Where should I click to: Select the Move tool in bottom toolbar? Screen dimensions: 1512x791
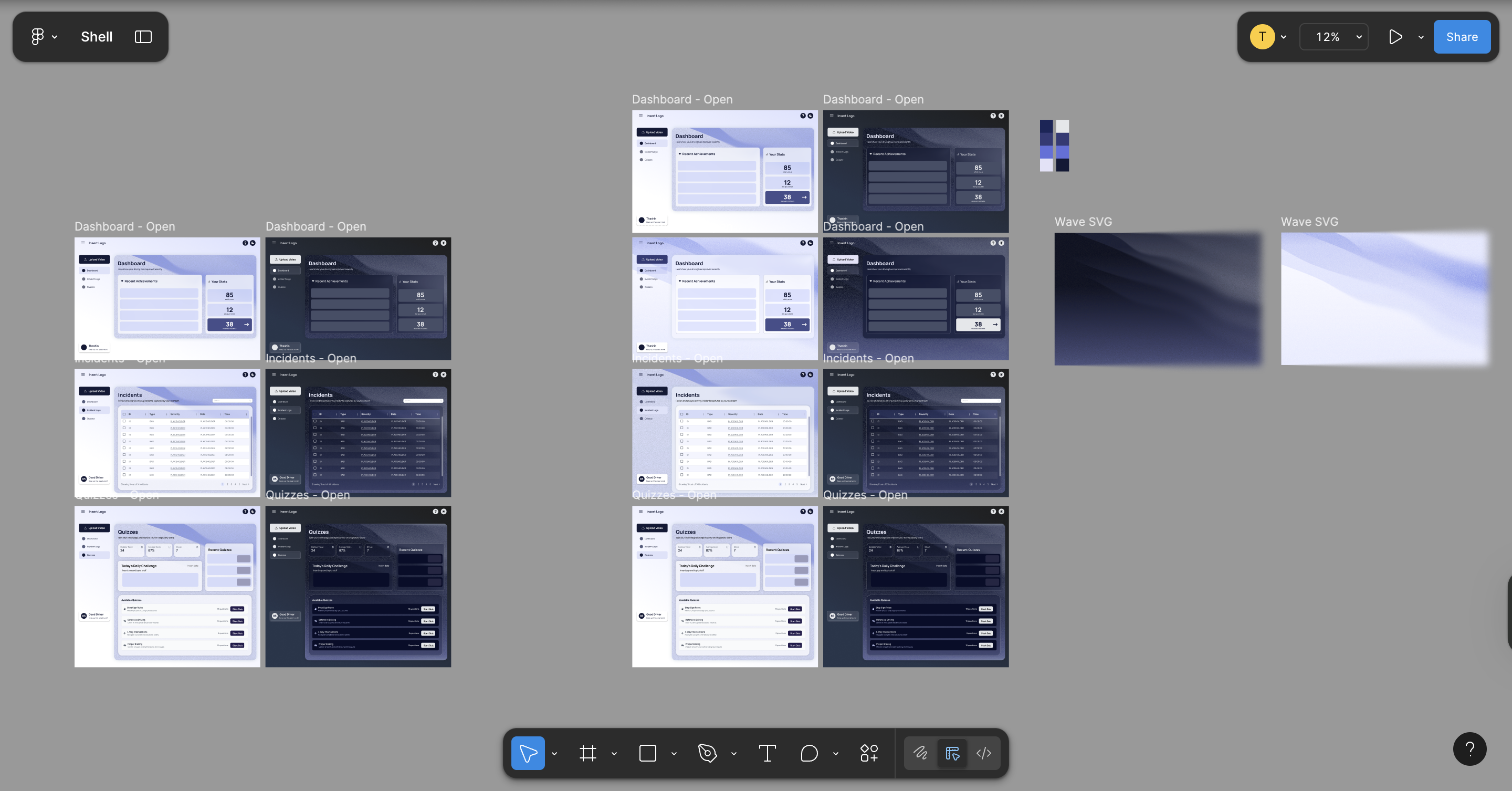click(x=528, y=753)
